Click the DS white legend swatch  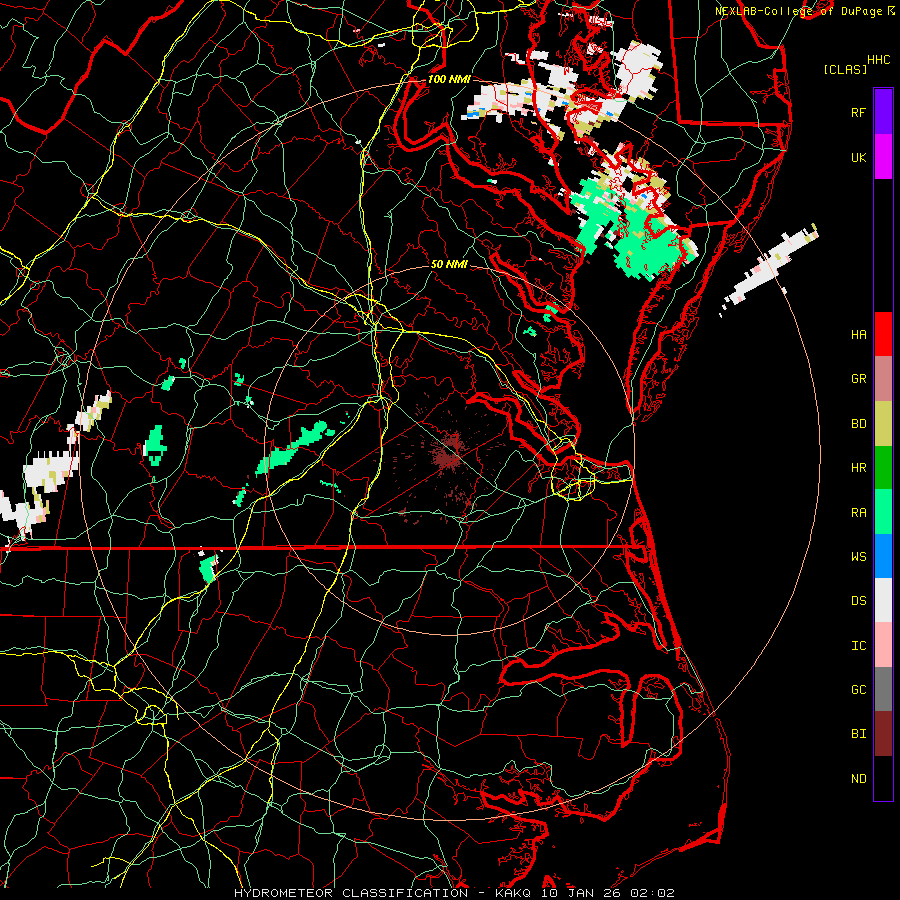coord(883,600)
